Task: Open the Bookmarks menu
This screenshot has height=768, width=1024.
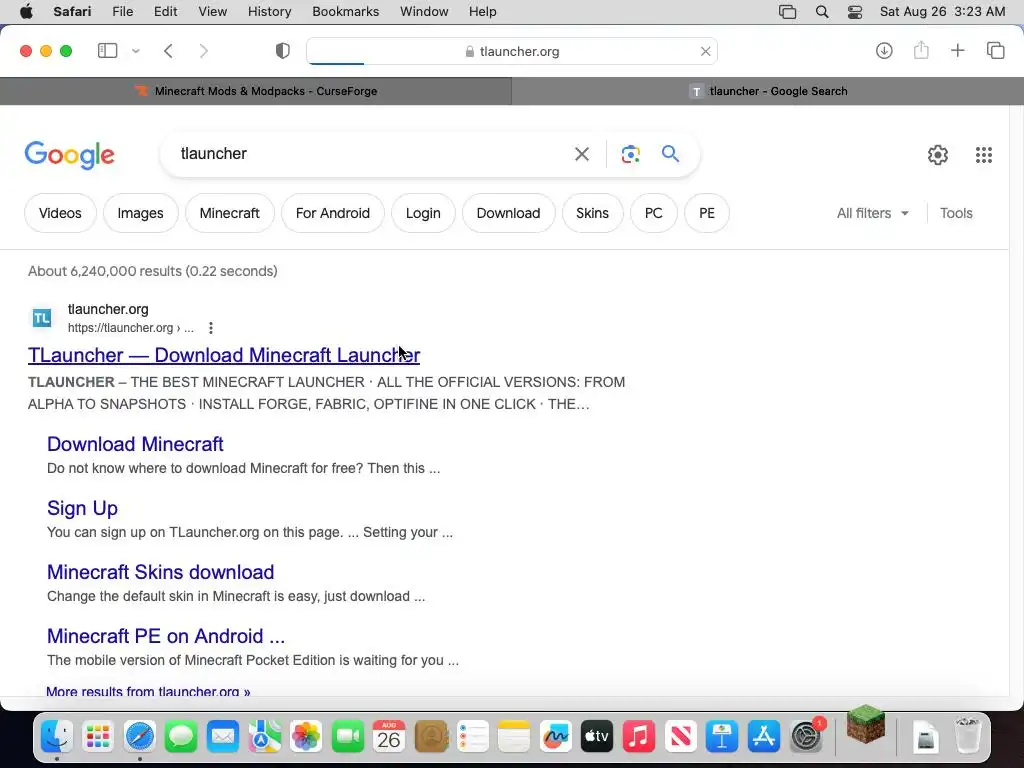Action: (x=345, y=12)
